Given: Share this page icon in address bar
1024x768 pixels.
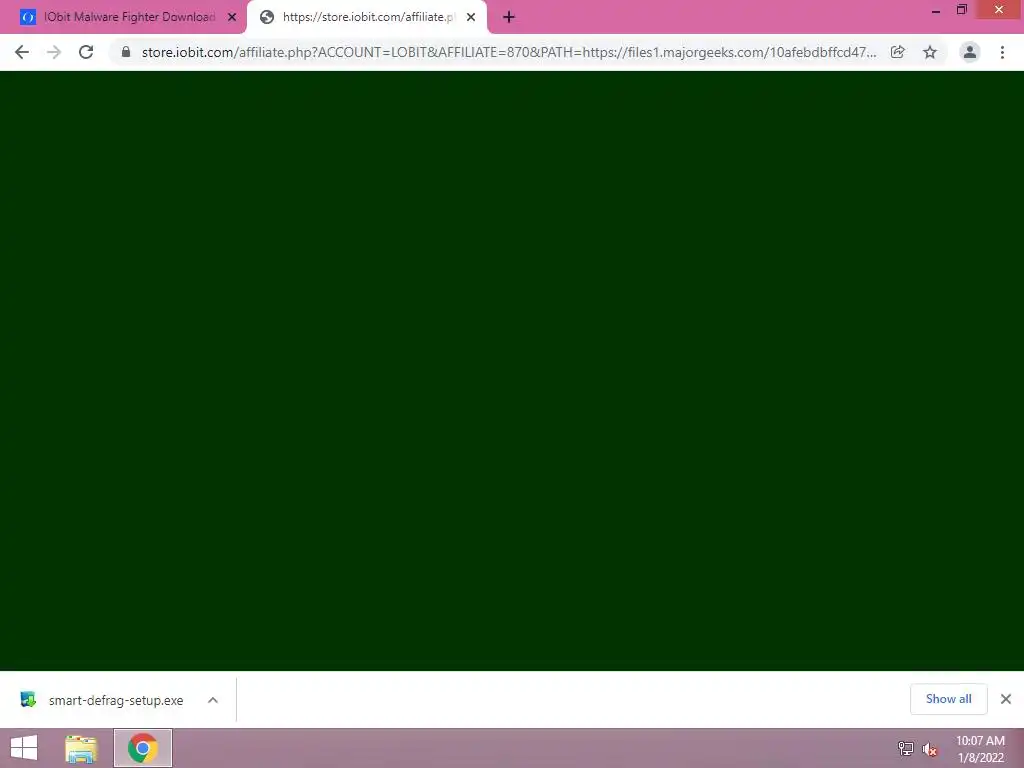Looking at the screenshot, I should pos(898,52).
